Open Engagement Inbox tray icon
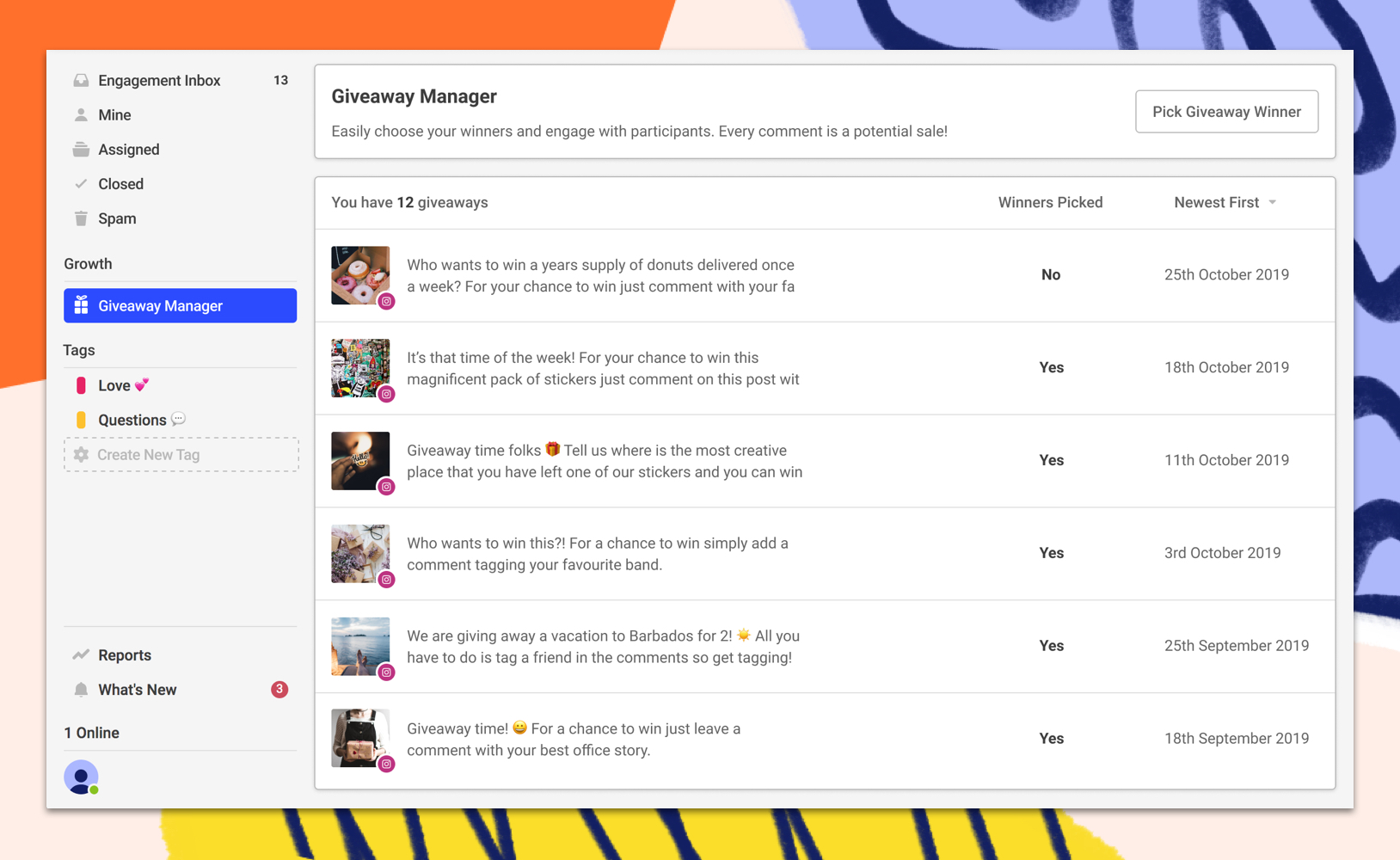This screenshot has width=1400, height=860. [x=81, y=80]
